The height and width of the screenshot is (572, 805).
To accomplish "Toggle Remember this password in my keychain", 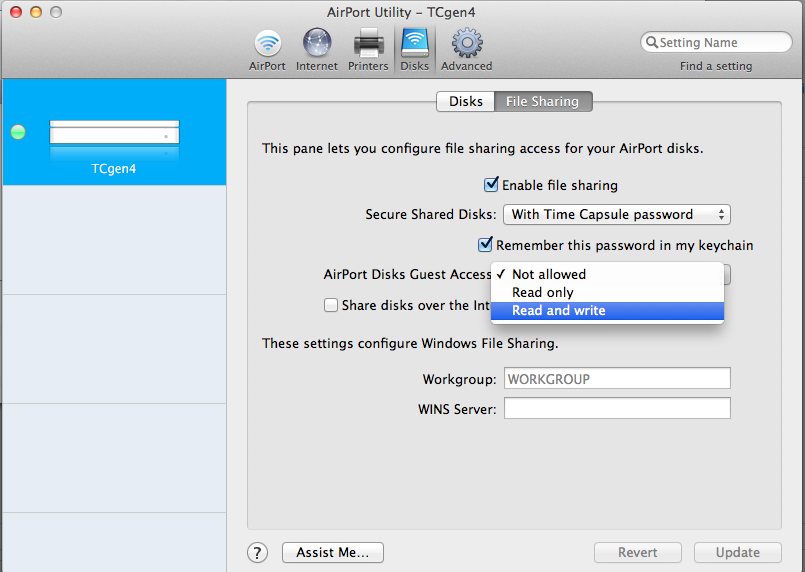I will point(485,244).
